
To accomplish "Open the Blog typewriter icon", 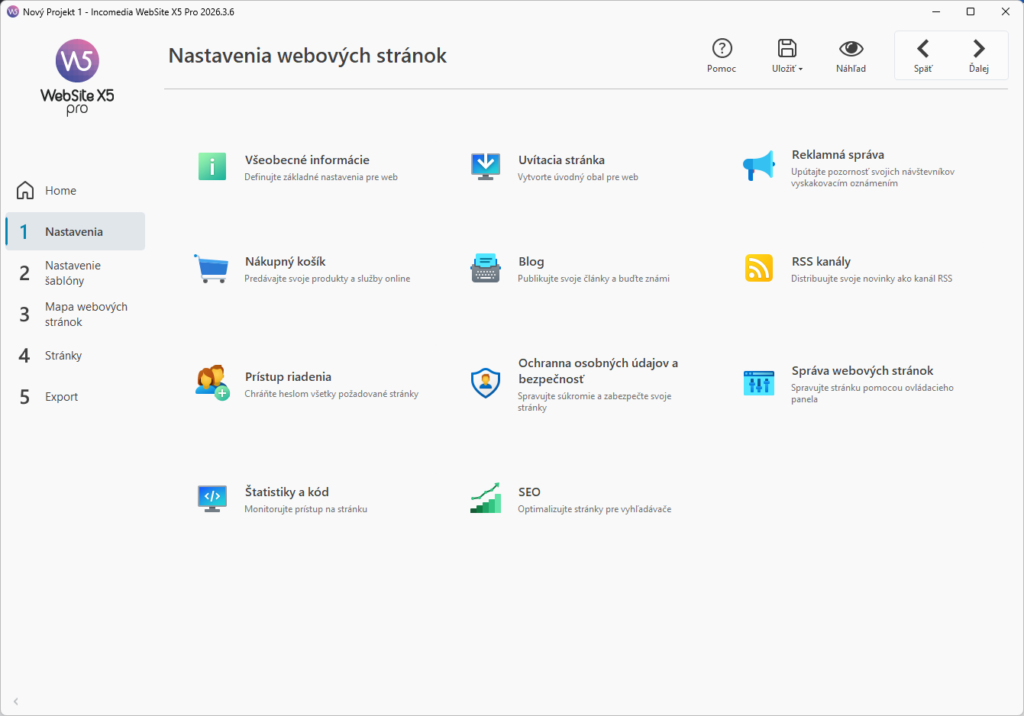I will tap(485, 268).
